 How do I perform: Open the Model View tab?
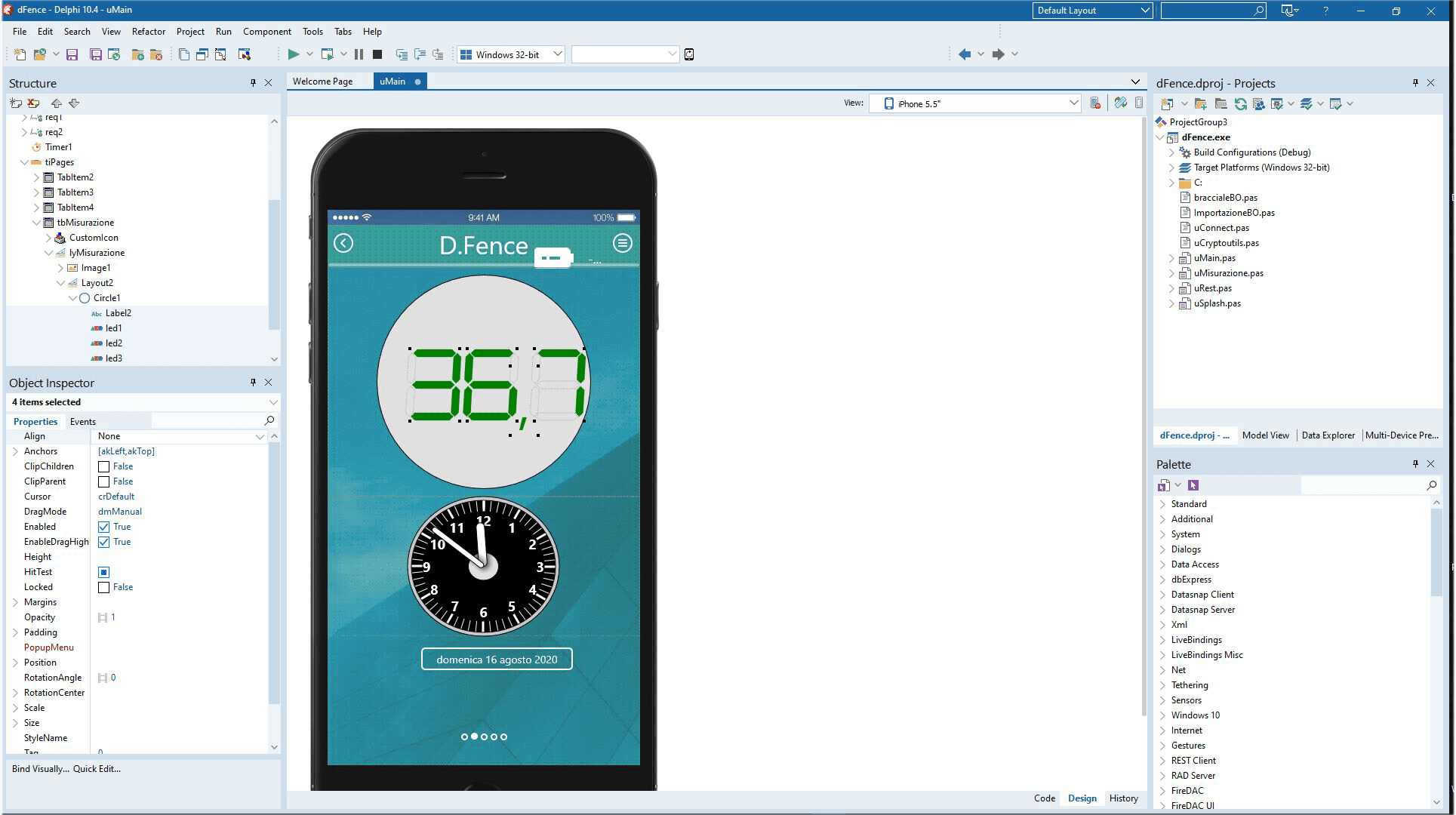pos(1266,435)
